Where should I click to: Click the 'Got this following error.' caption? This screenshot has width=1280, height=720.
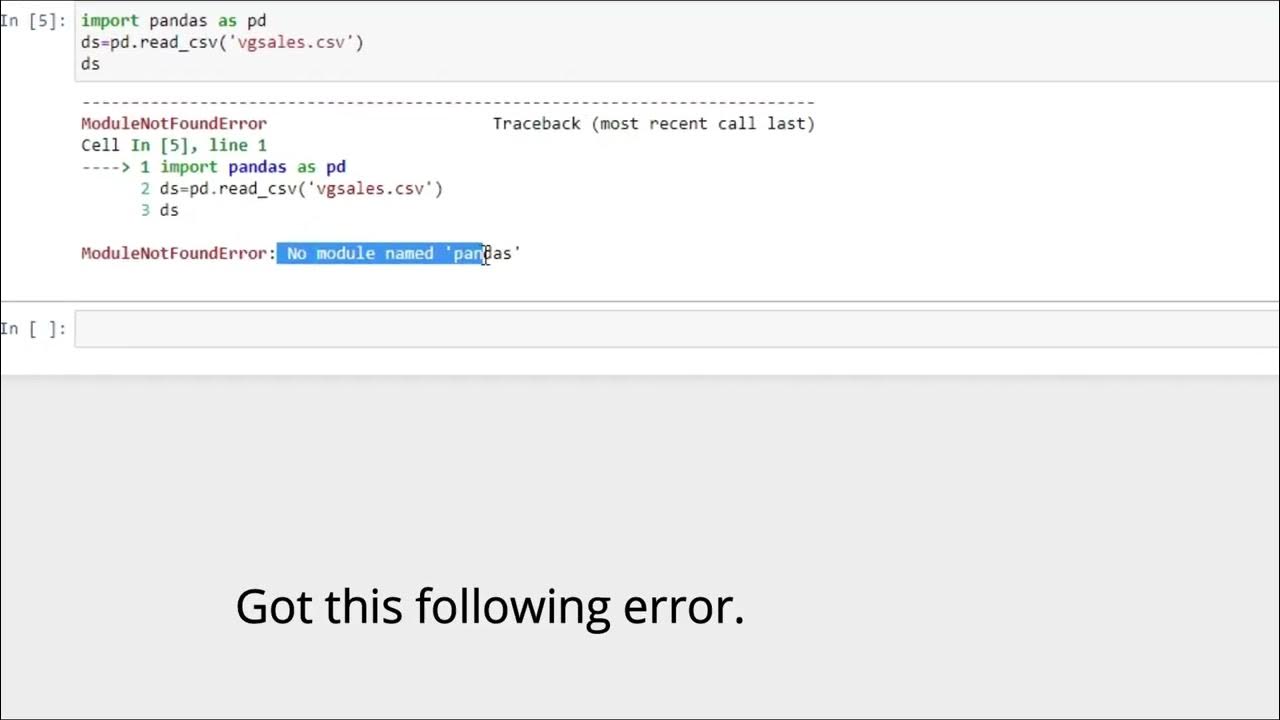(x=490, y=606)
